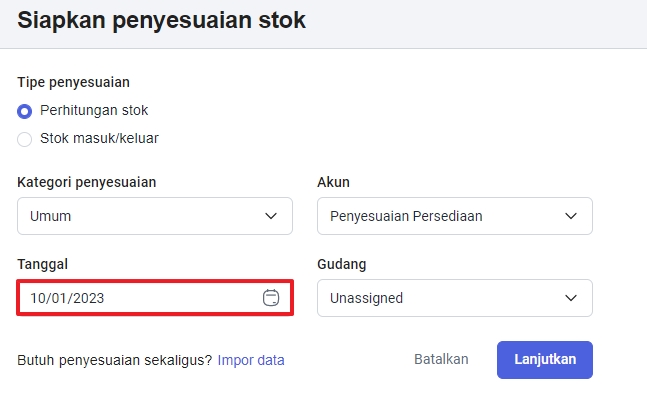
Task: Click the chevron arrow in Kategori penyesuaian
Action: [x=271, y=216]
